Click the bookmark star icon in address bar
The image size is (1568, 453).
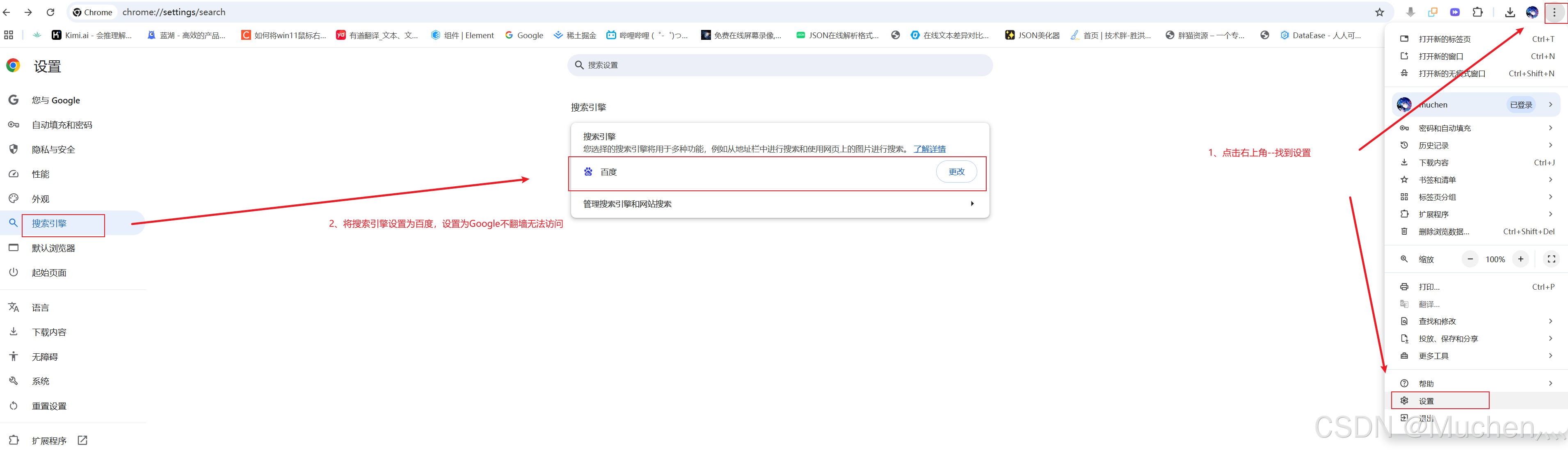point(1379,12)
